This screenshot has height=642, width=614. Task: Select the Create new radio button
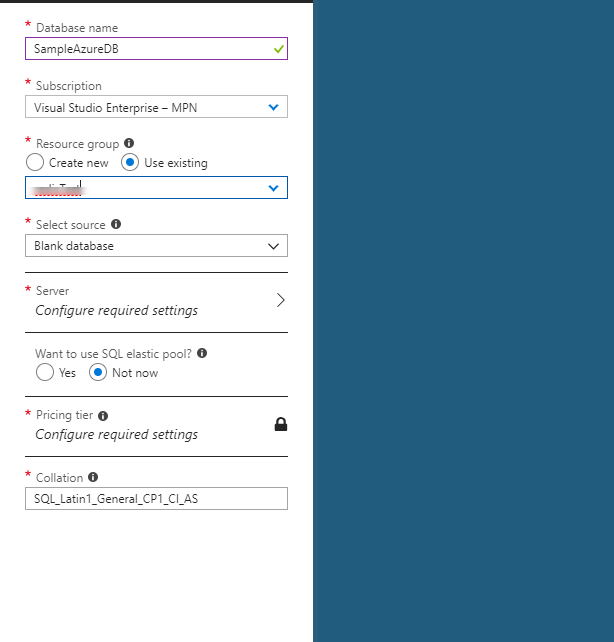pyautogui.click(x=36, y=163)
